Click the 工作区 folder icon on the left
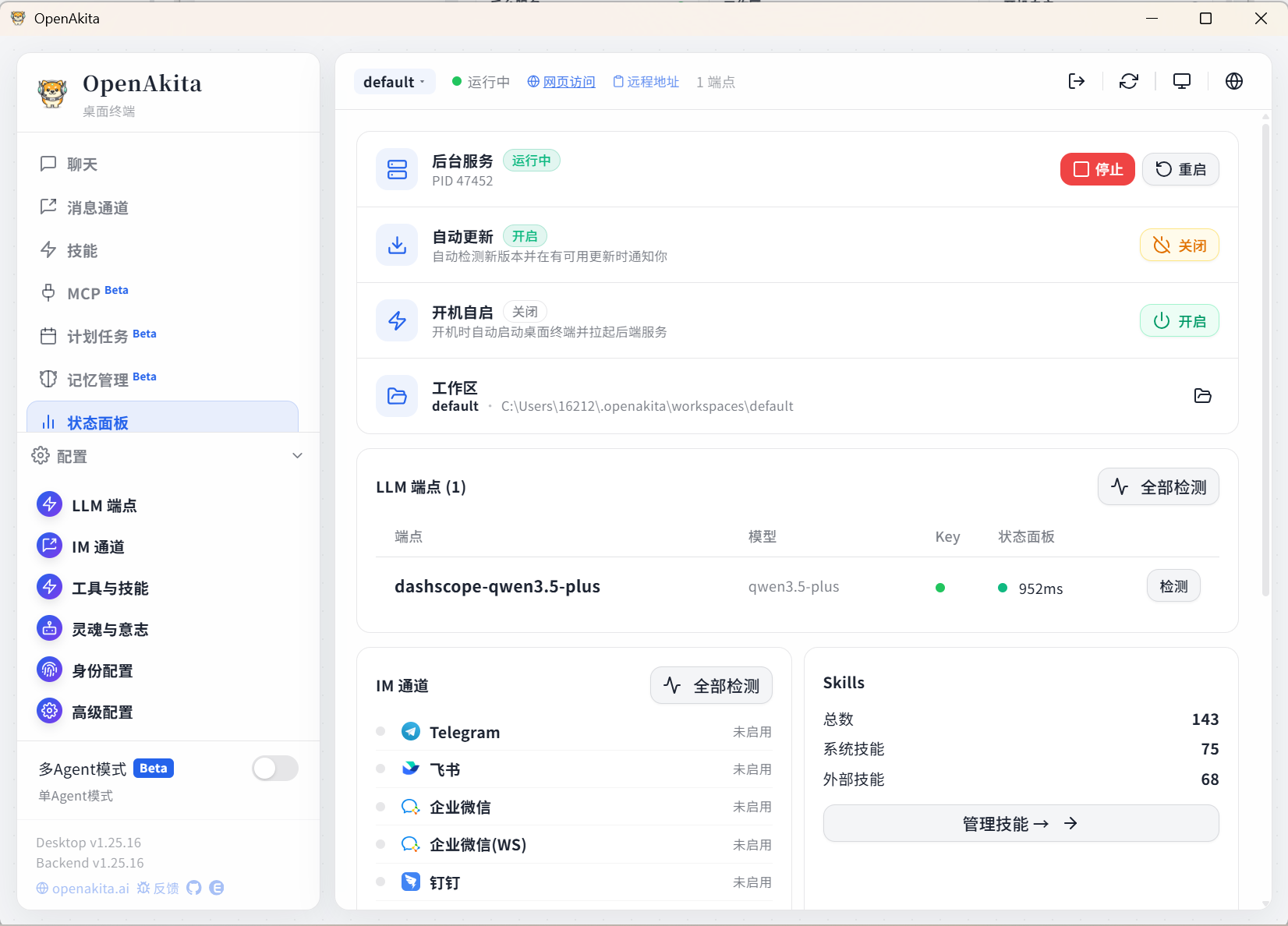Viewport: 1288px width, 926px height. 397,396
